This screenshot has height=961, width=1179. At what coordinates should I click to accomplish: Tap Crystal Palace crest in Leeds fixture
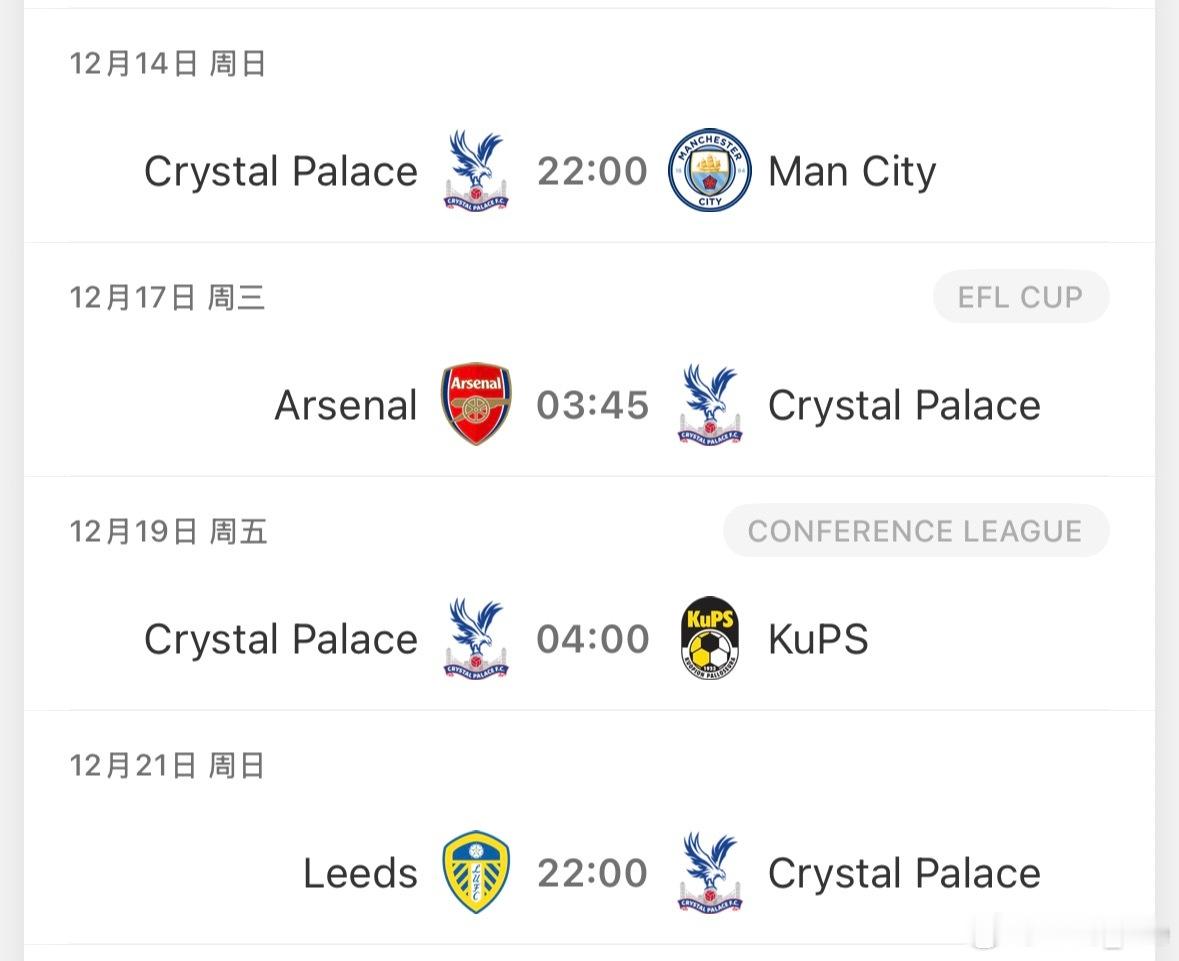pos(709,872)
